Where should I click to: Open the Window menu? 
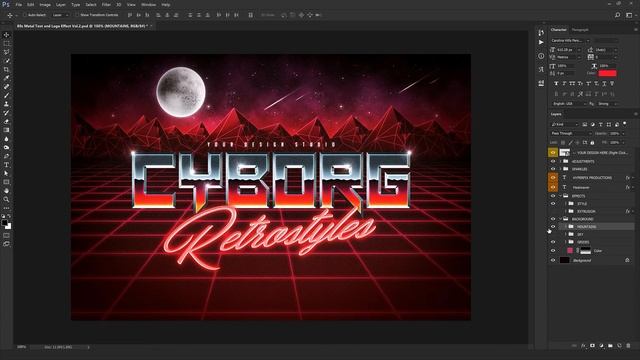149,4
